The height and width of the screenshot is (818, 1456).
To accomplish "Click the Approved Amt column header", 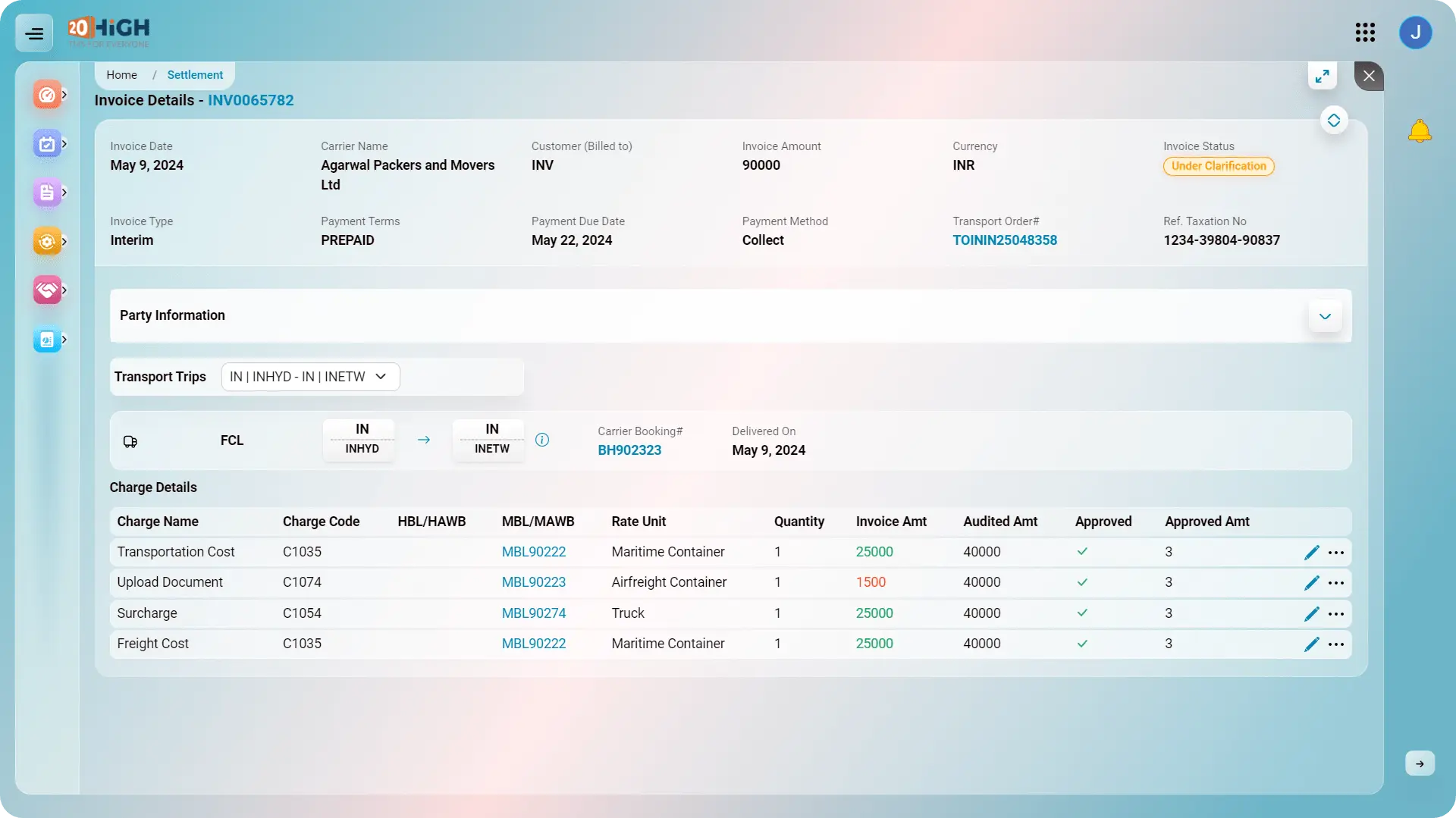I will coord(1207,522).
